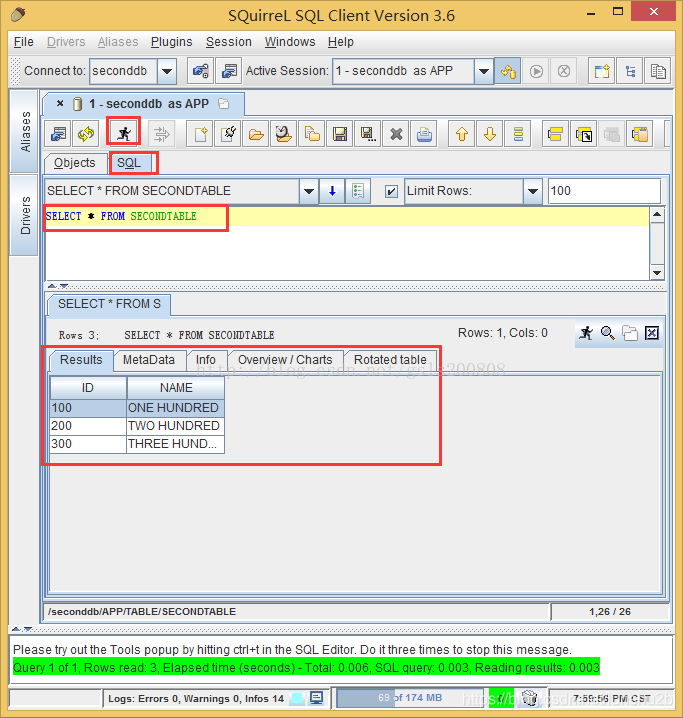Create a new SQL file with blank page icon
683x718 pixels.
[x=200, y=134]
